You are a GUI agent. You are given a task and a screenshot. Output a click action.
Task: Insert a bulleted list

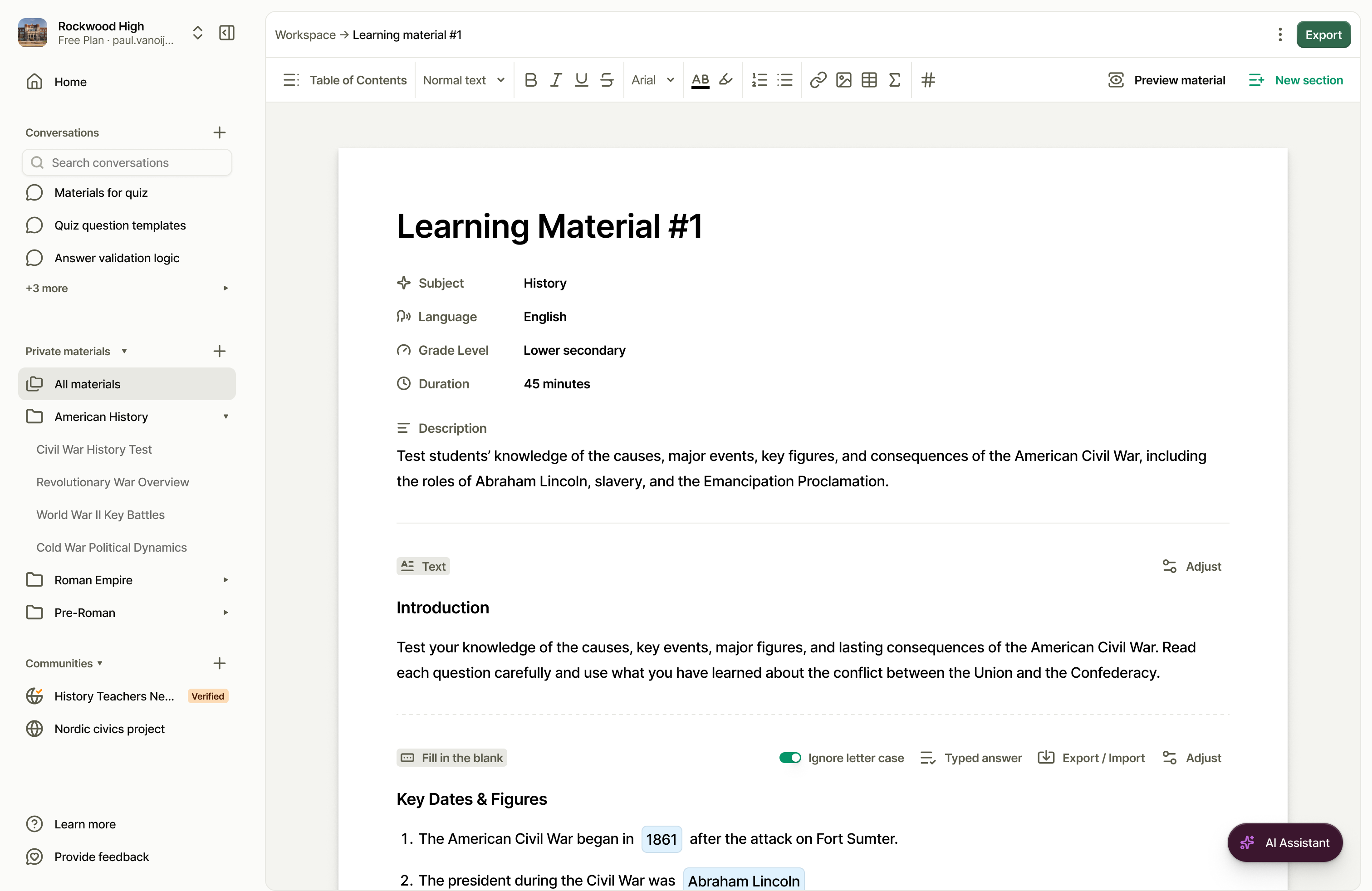tap(784, 80)
